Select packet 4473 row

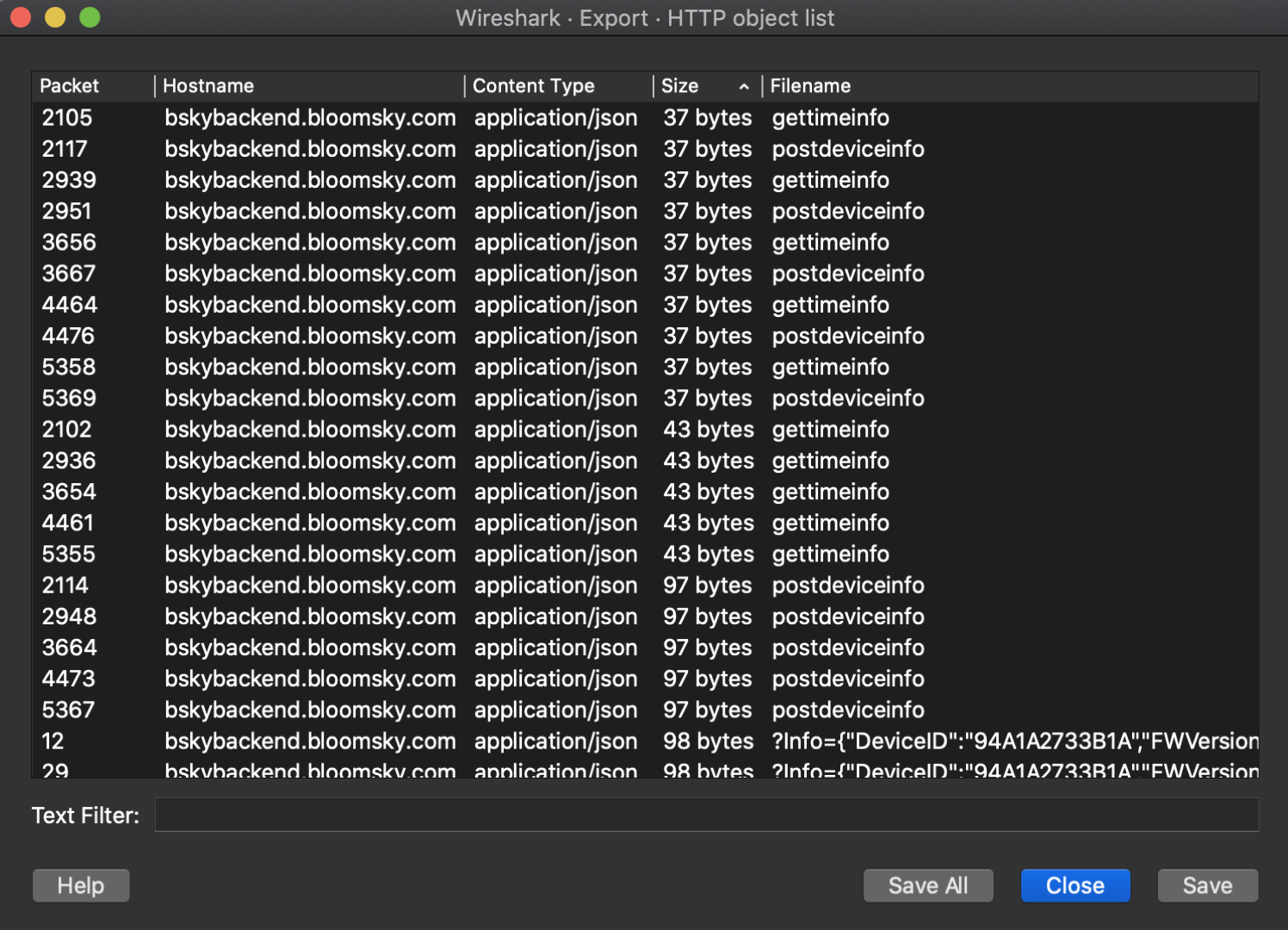(645, 679)
